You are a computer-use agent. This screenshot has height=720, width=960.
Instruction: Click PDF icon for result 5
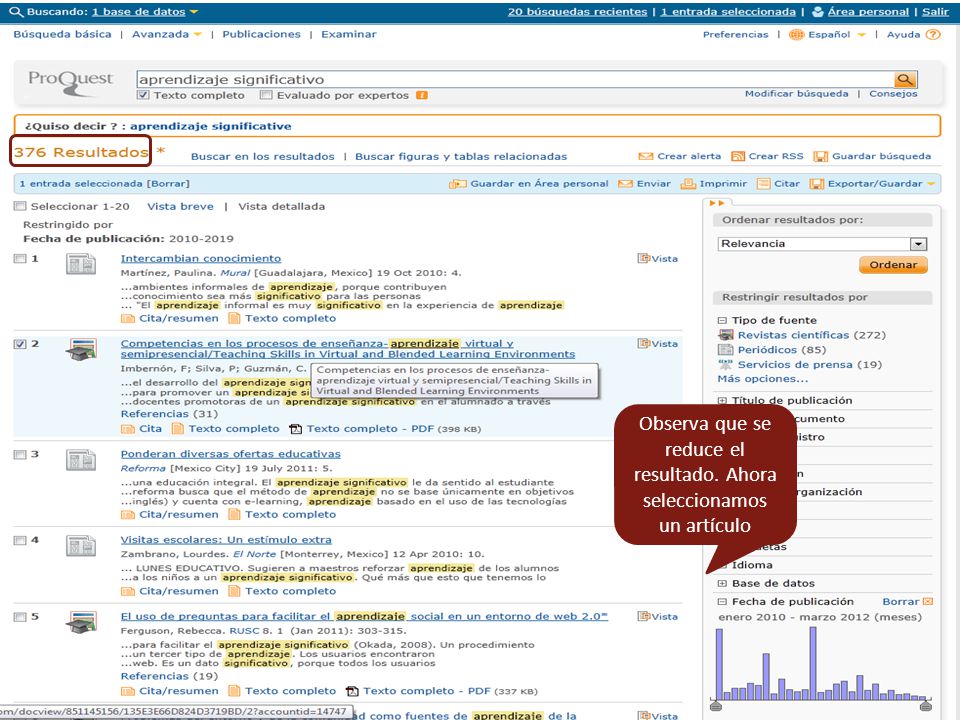pos(352,691)
